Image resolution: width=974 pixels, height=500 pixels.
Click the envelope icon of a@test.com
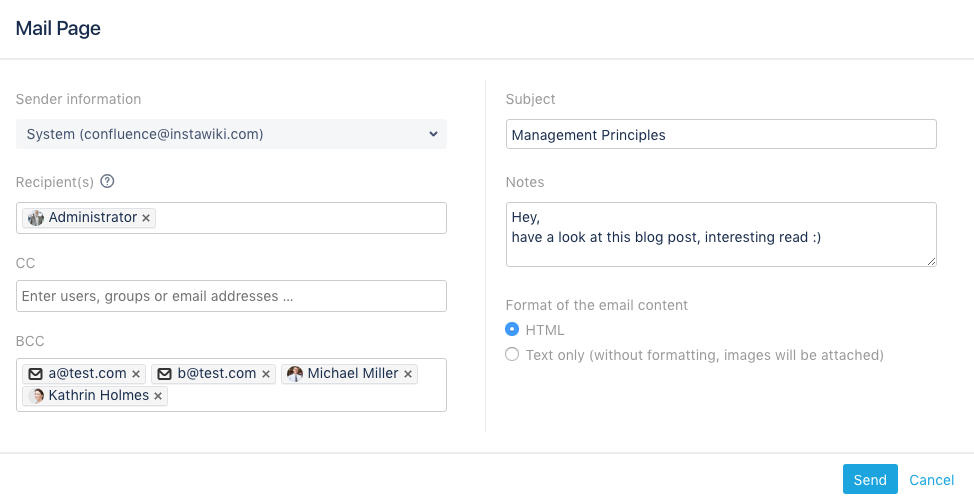36,374
